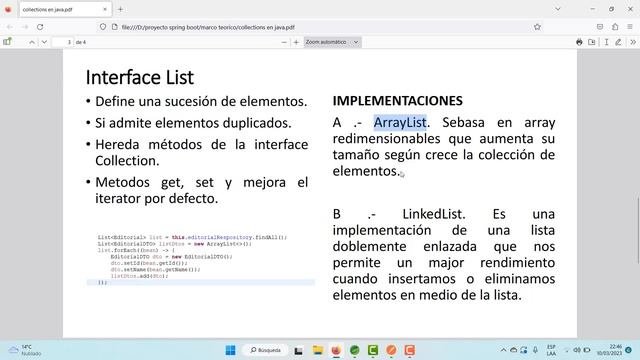Show site information page icon
Viewport: 640px width, 360px height.
click(x=115, y=27)
